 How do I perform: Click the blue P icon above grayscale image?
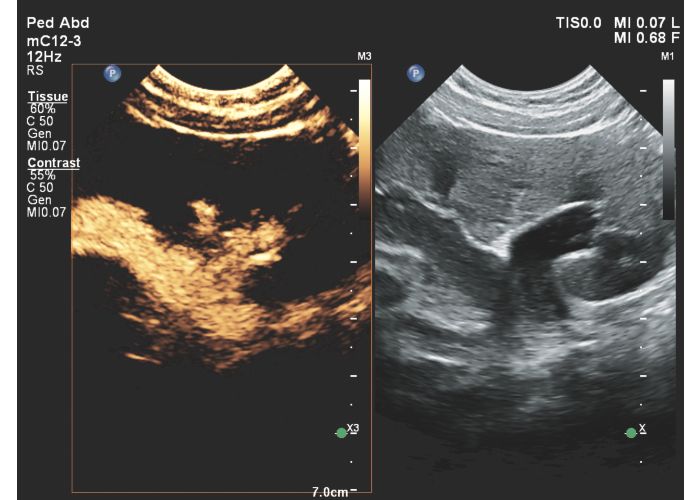click(x=415, y=73)
